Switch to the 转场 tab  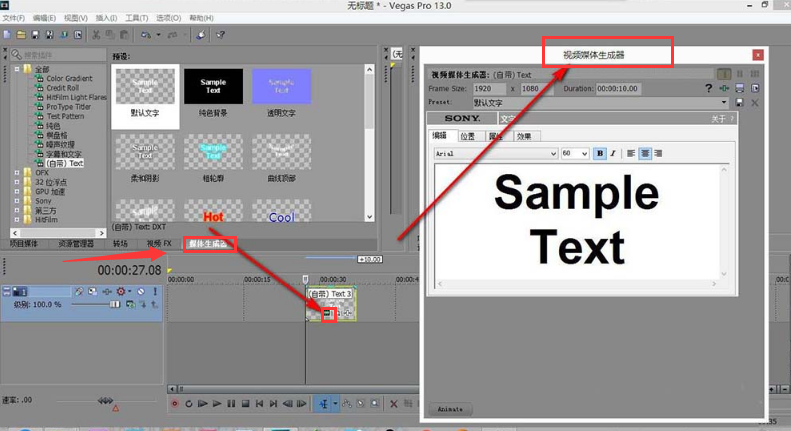[121, 244]
